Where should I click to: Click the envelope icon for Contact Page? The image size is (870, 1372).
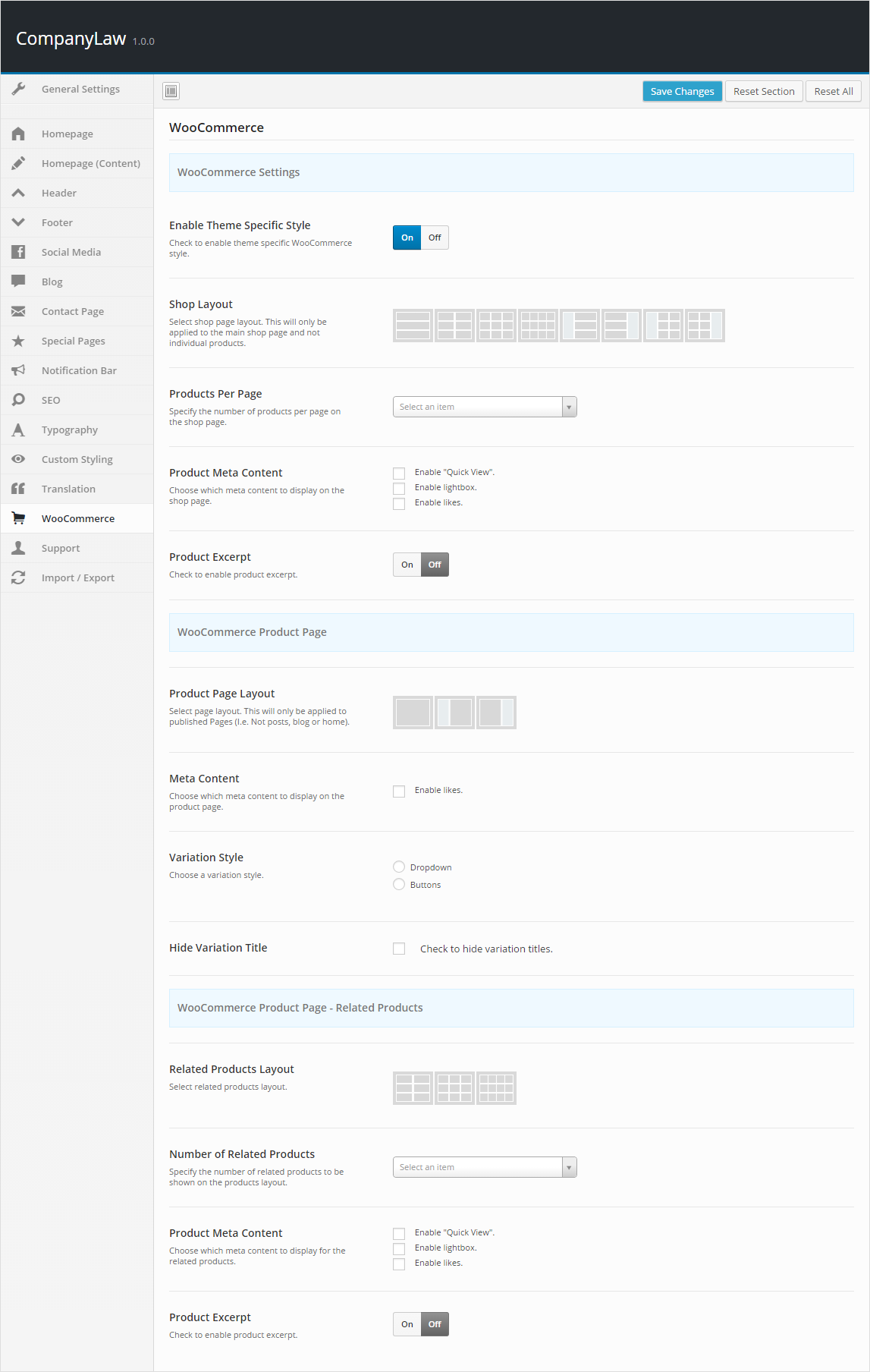[19, 311]
